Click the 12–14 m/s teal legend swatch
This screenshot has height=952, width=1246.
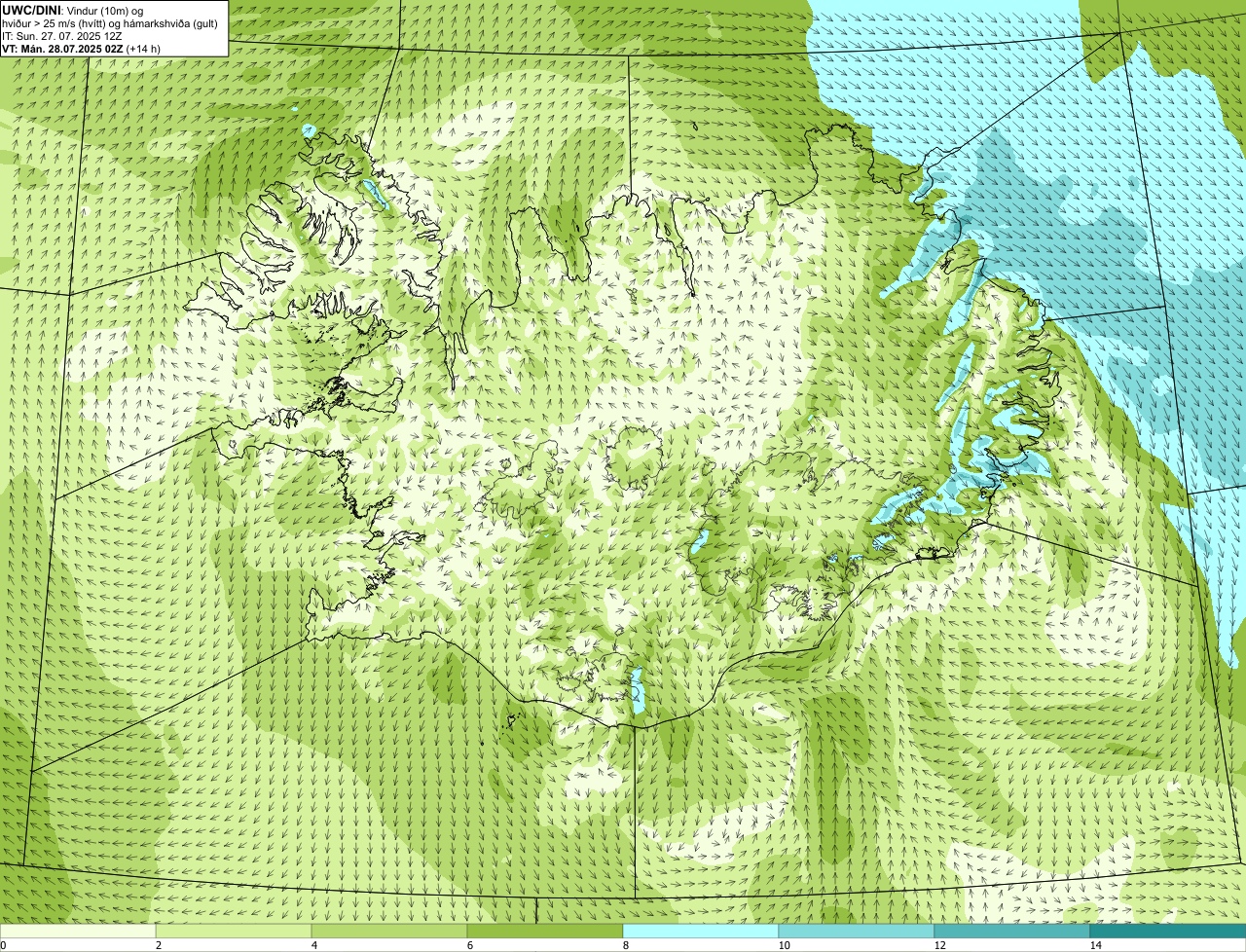coord(1012,931)
